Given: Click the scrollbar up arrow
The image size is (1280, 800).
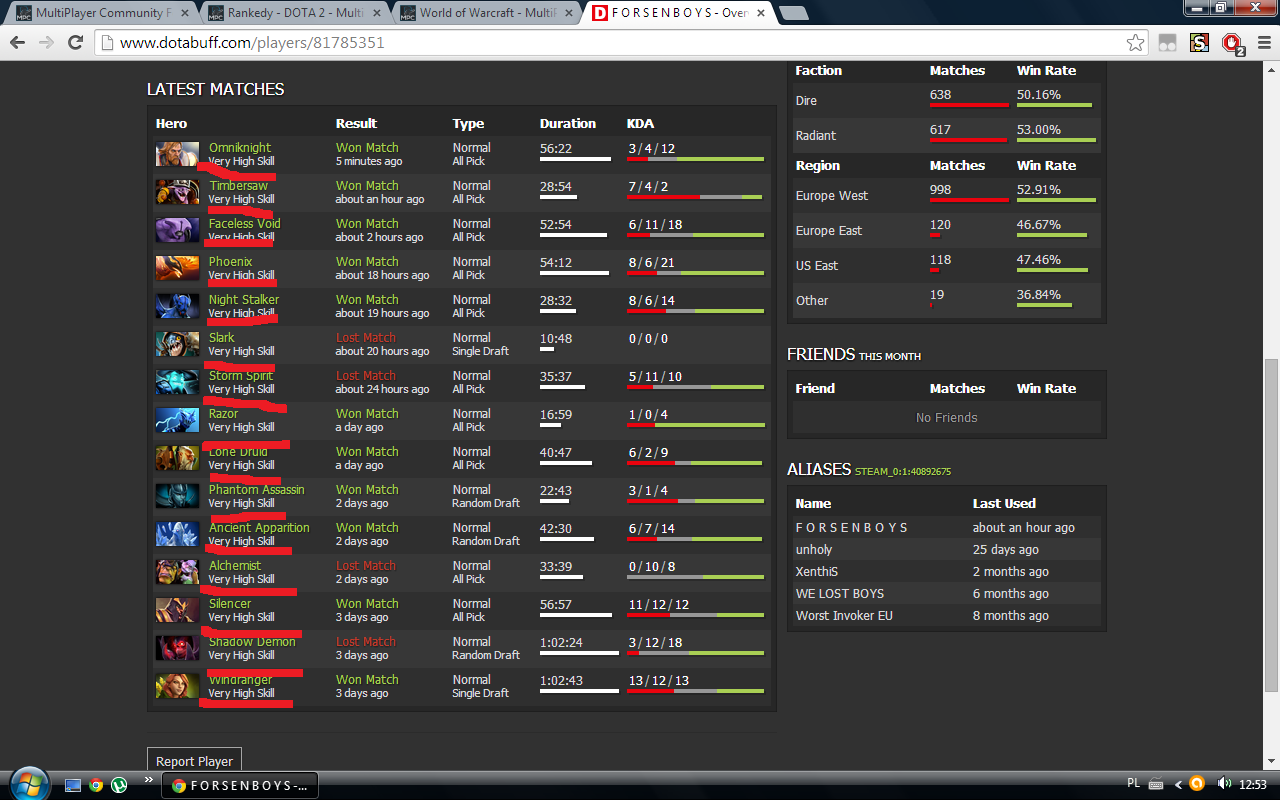Looking at the screenshot, I should (x=1271, y=68).
